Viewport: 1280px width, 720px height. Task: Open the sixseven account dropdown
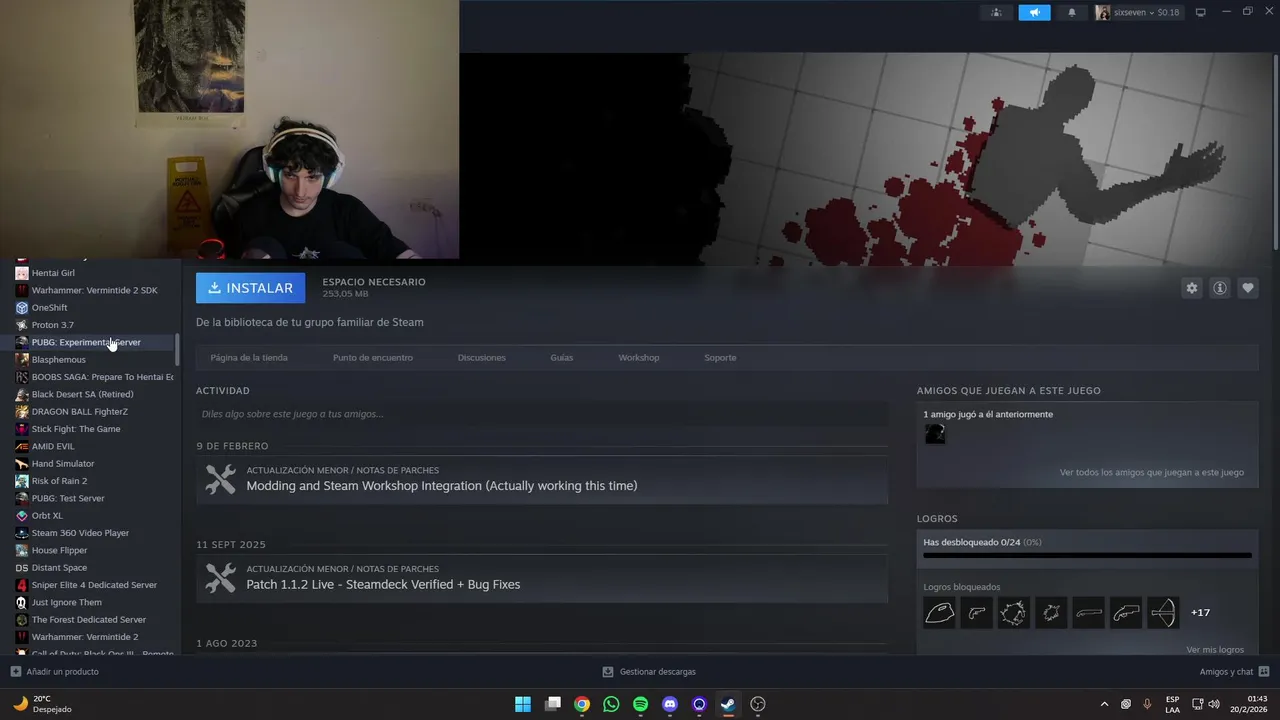coord(1138,13)
